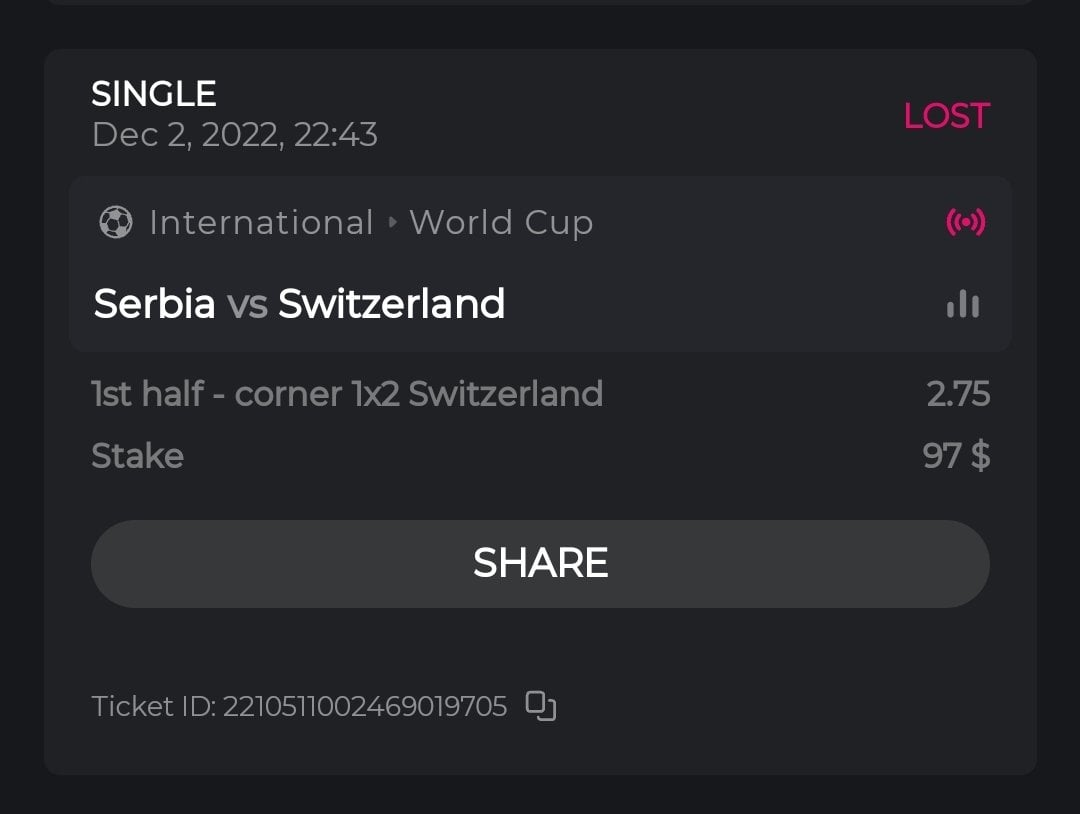
Task: Click the 1st half corner 1x2 selection
Action: pos(347,394)
